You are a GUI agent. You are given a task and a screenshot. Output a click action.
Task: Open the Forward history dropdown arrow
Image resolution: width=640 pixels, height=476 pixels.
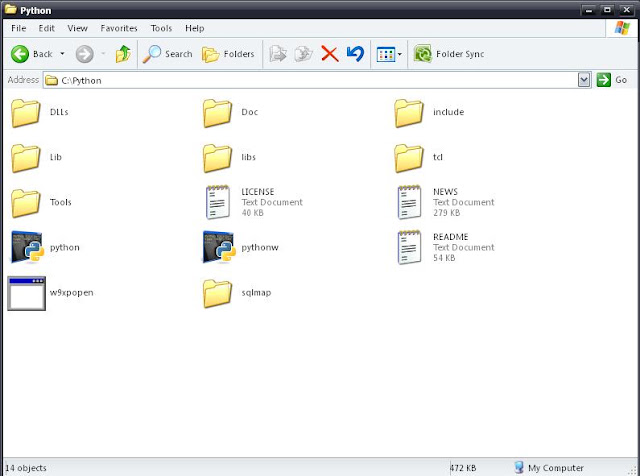(103, 54)
